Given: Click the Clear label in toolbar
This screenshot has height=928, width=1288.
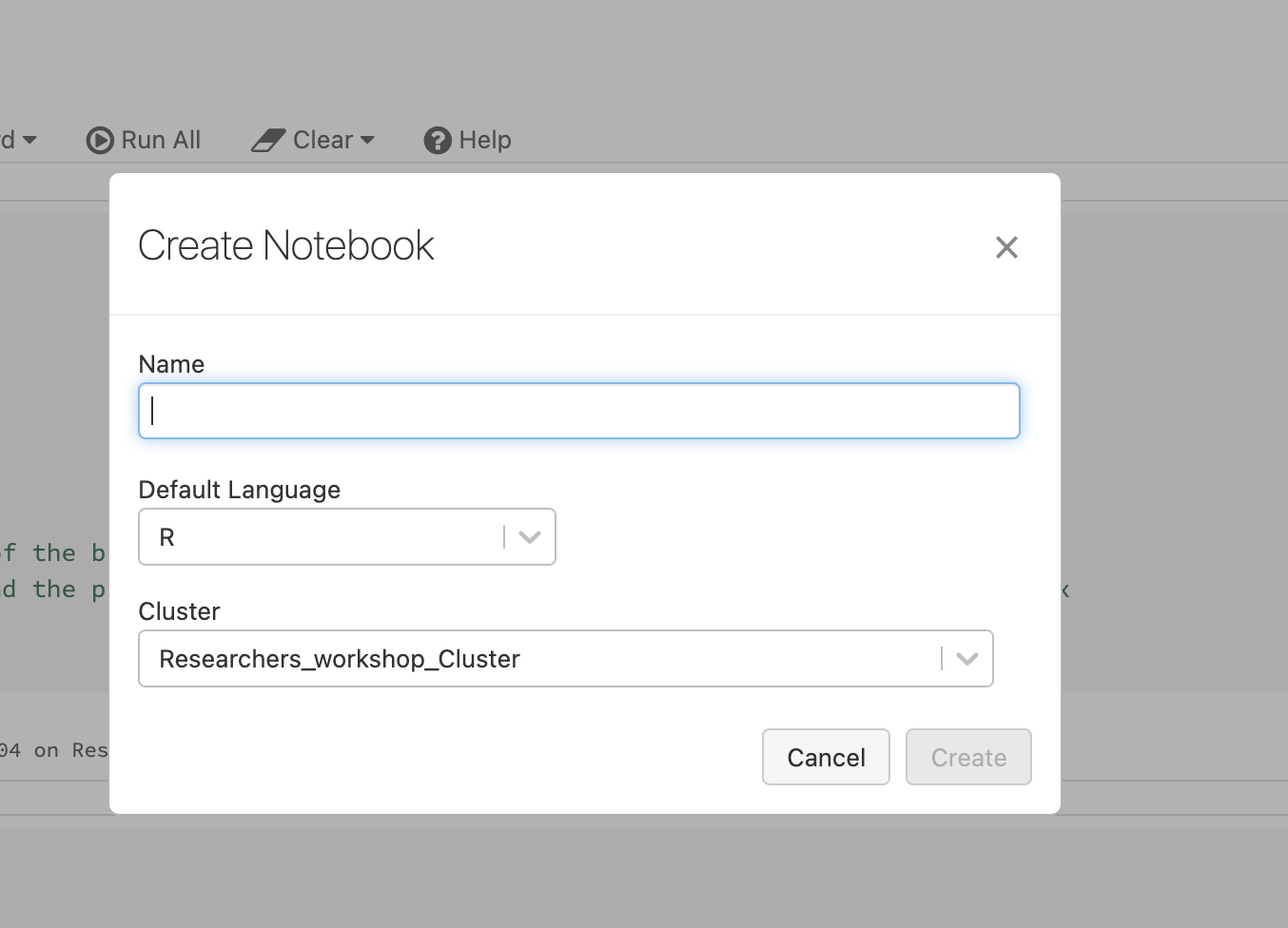Looking at the screenshot, I should point(322,141).
